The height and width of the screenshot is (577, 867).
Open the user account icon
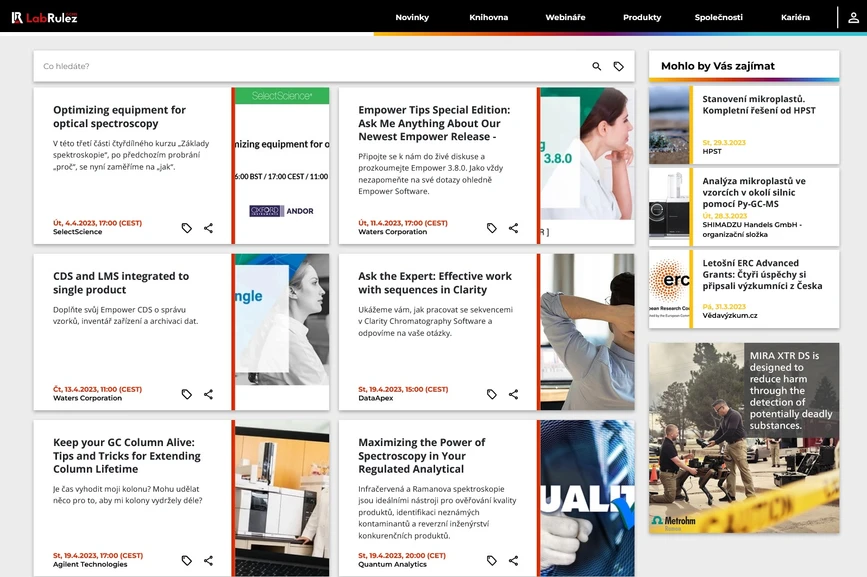854,17
